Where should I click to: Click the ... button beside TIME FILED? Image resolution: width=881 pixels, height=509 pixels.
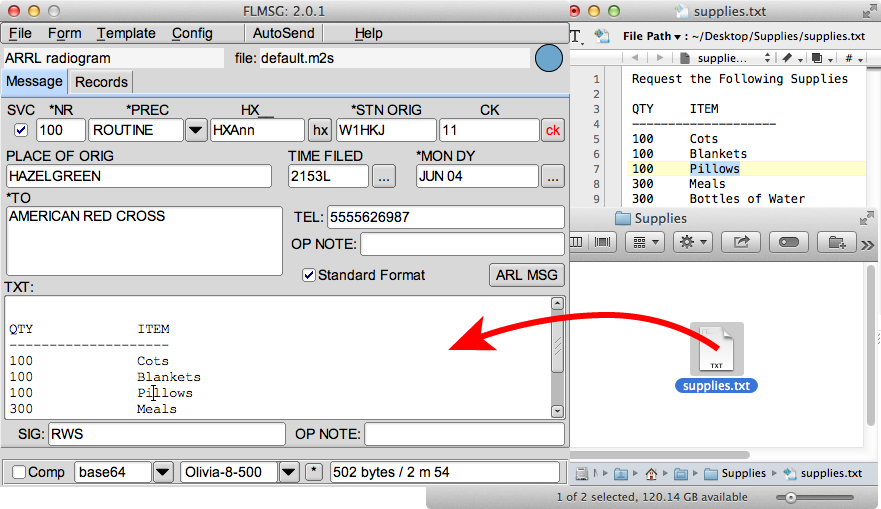coord(384,176)
